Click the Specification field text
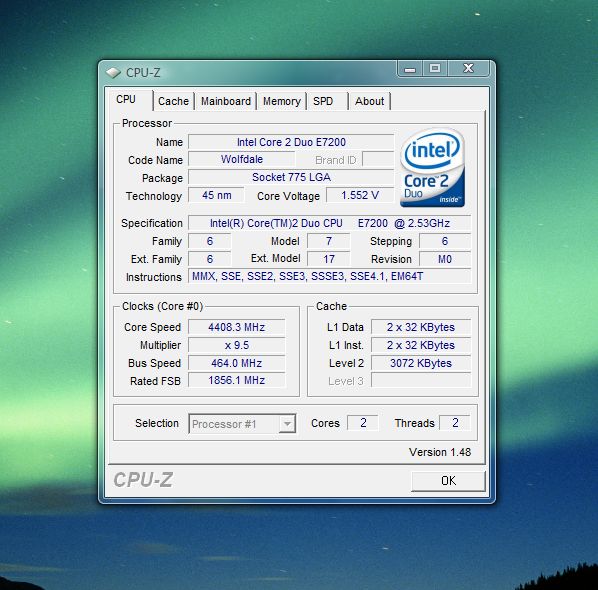The height and width of the screenshot is (590, 598). [330, 223]
